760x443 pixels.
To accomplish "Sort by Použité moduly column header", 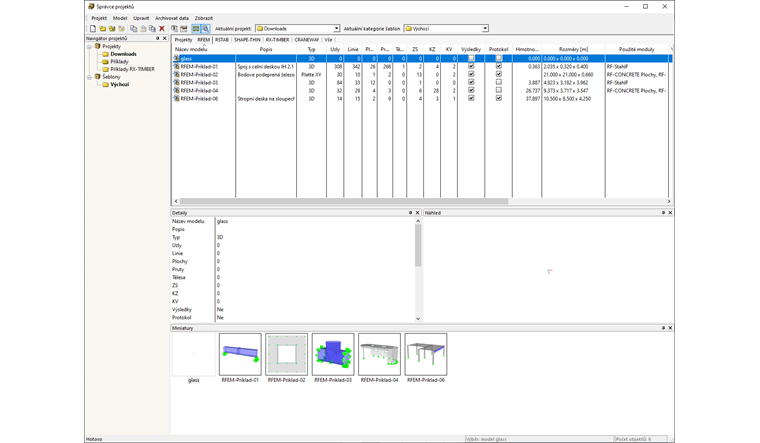I will click(636, 49).
